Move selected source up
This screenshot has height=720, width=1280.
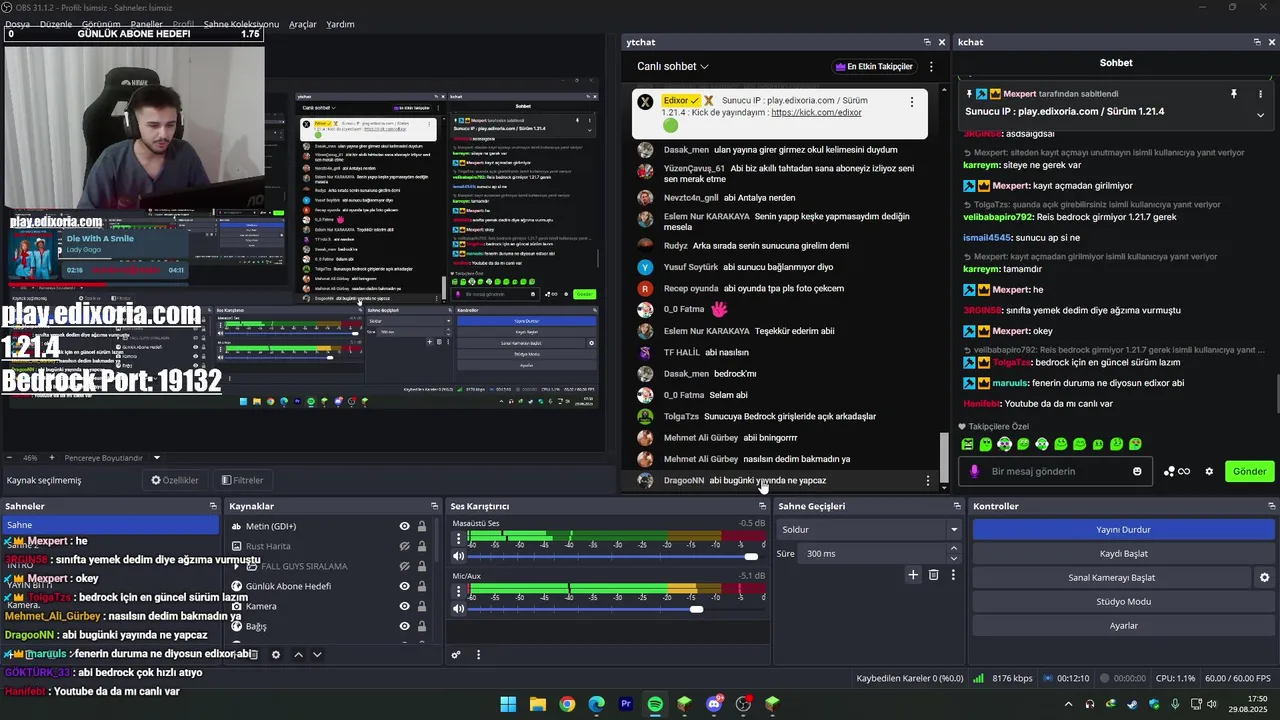pyautogui.click(x=298, y=655)
